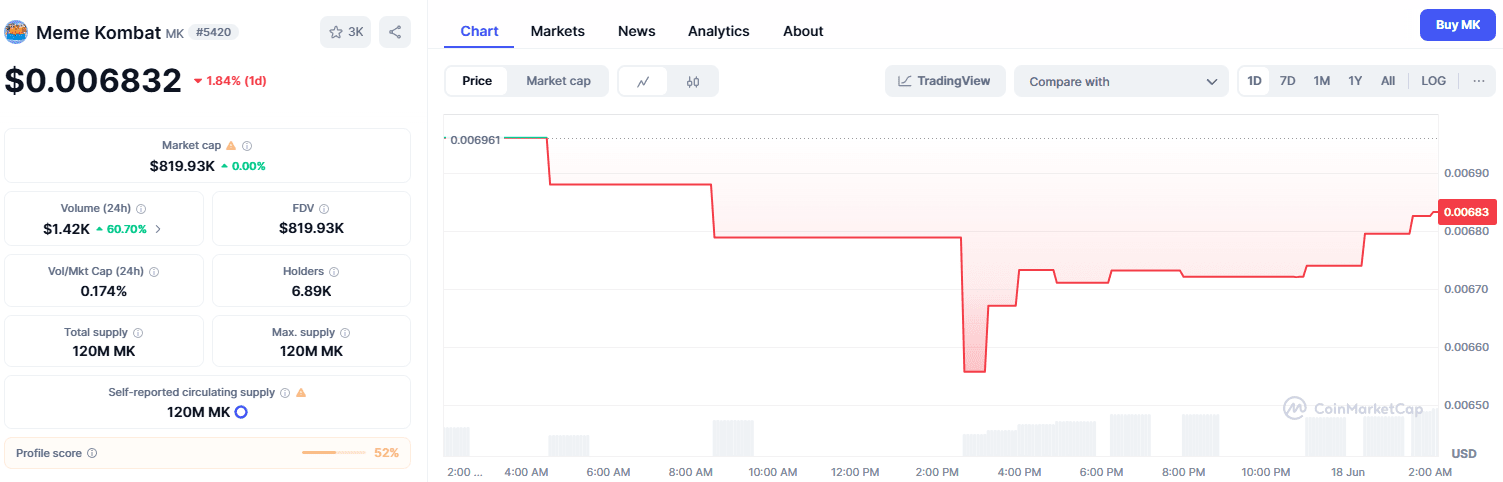Click the 0.174% Vol/Mkt Cap value
This screenshot has width=1503, height=482.
pos(104,291)
